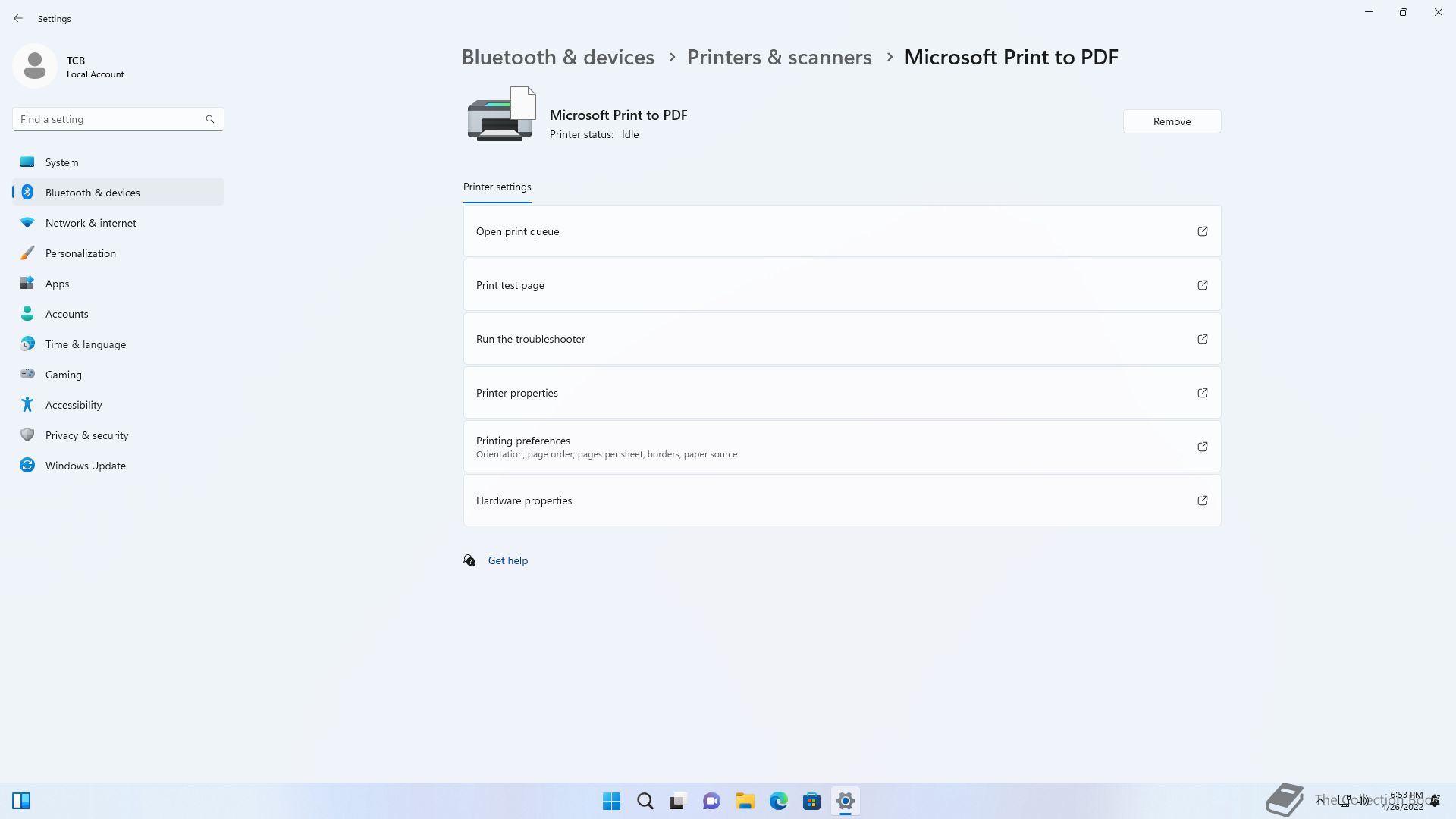This screenshot has height=819, width=1456.
Task: Click external link icon for Print test page
Action: point(1202,285)
